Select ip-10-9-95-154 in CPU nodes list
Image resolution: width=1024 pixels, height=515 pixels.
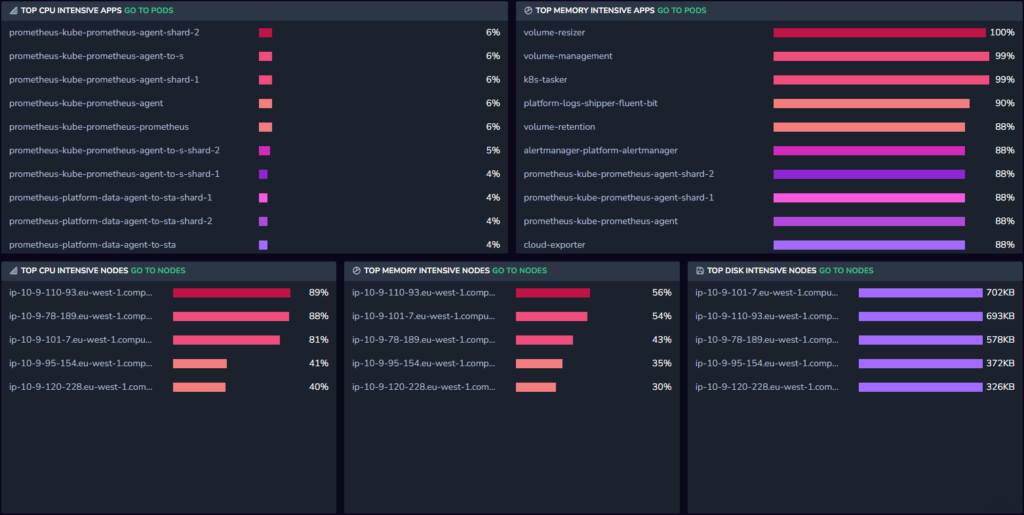pyautogui.click(x=81, y=363)
